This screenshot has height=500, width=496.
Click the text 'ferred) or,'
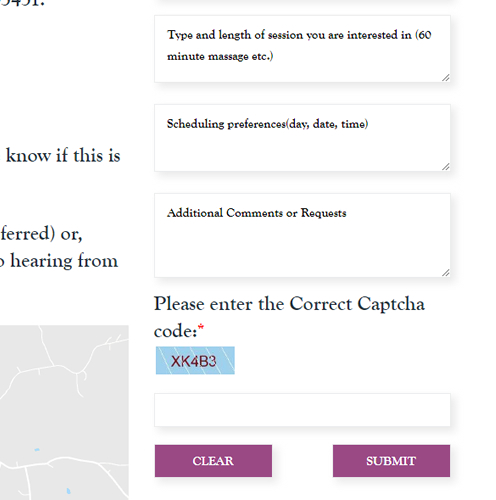41,233
